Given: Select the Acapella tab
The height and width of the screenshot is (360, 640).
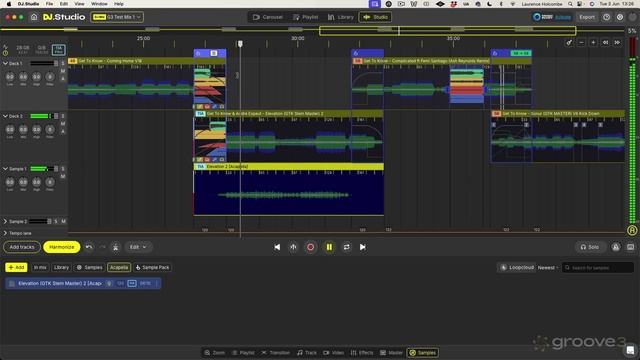Looking at the screenshot, I should tap(119, 267).
